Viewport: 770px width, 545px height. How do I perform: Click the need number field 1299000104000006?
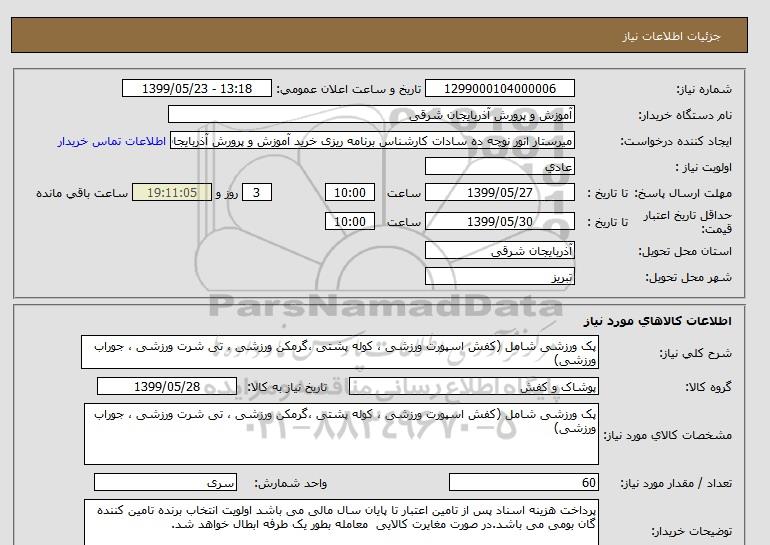click(499, 88)
